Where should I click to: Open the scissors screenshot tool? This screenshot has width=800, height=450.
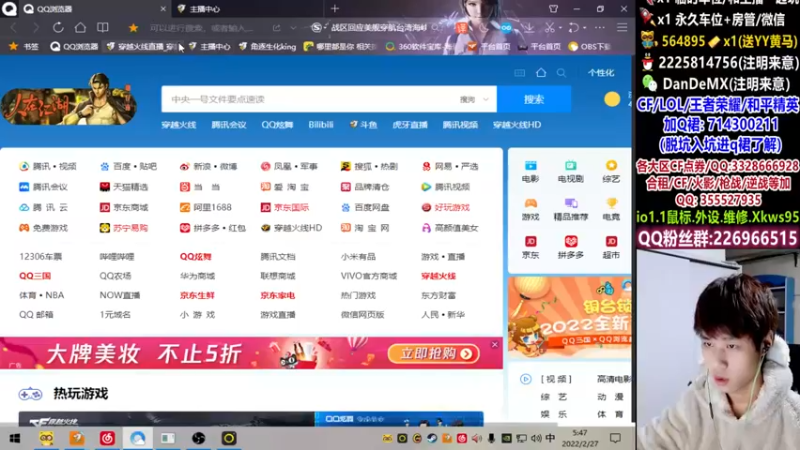[549, 28]
